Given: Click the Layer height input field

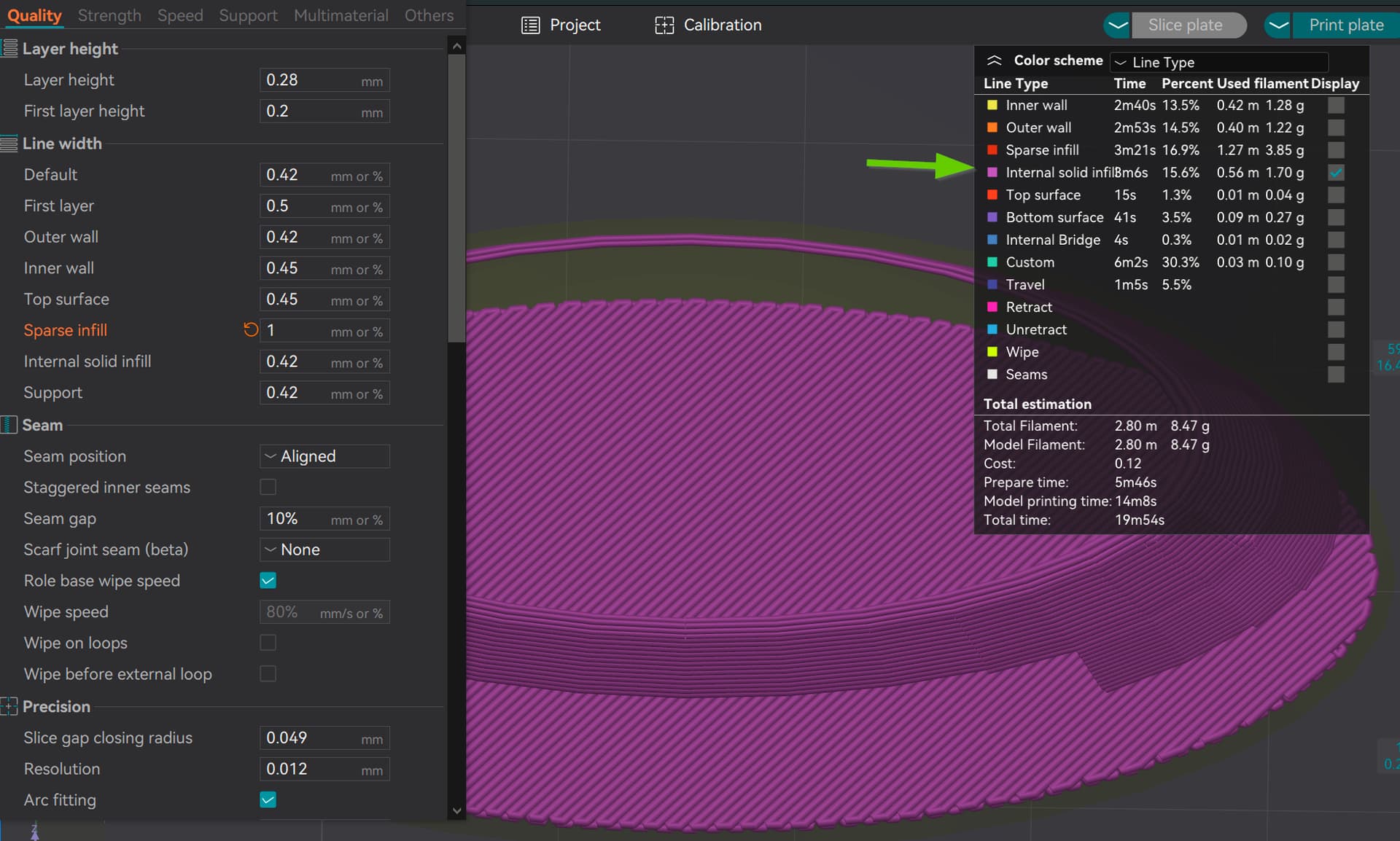Looking at the screenshot, I should click(324, 80).
